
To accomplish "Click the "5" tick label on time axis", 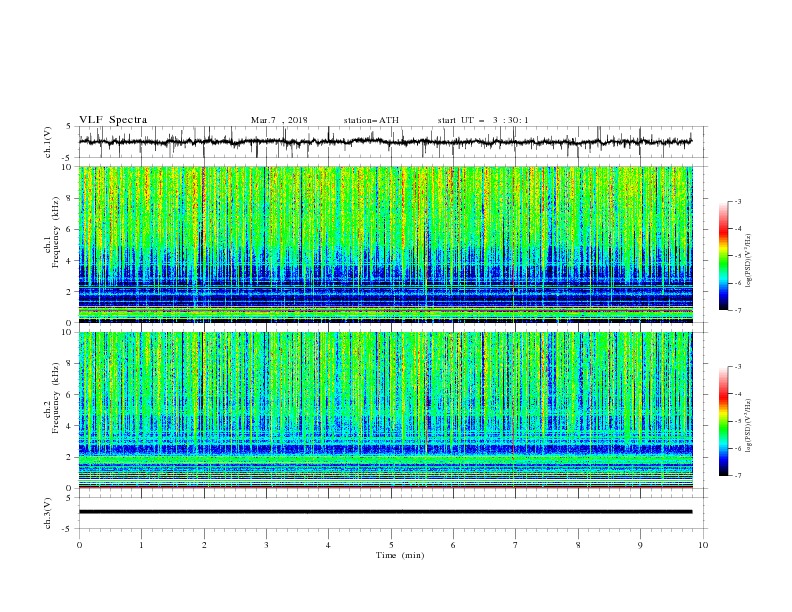I will [391, 545].
